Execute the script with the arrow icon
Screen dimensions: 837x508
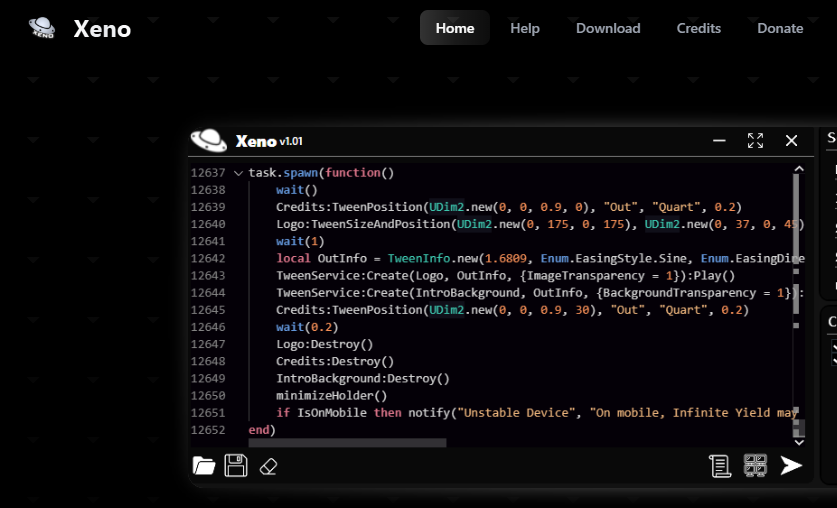tap(791, 465)
